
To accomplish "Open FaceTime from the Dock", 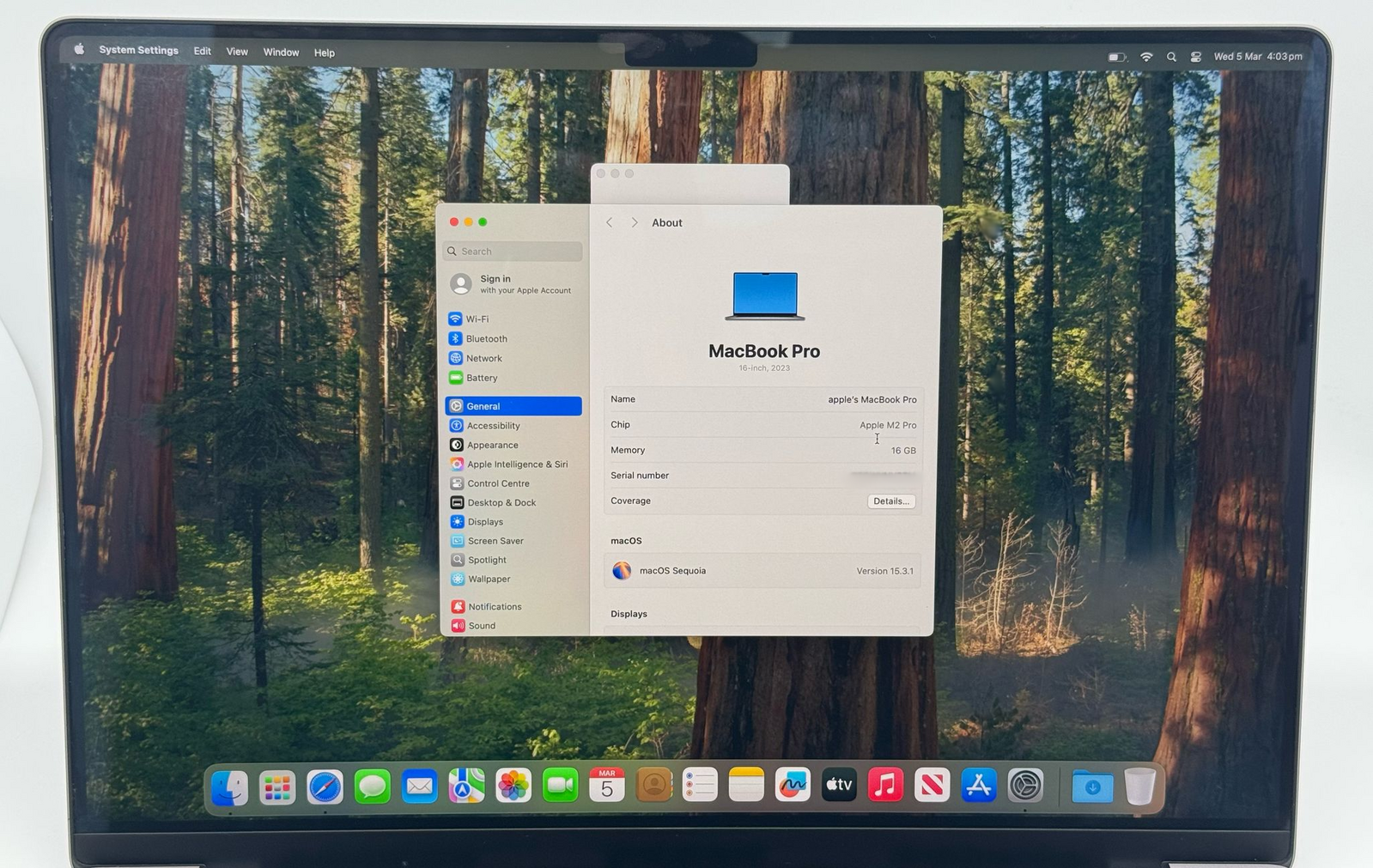I will pyautogui.click(x=560, y=786).
